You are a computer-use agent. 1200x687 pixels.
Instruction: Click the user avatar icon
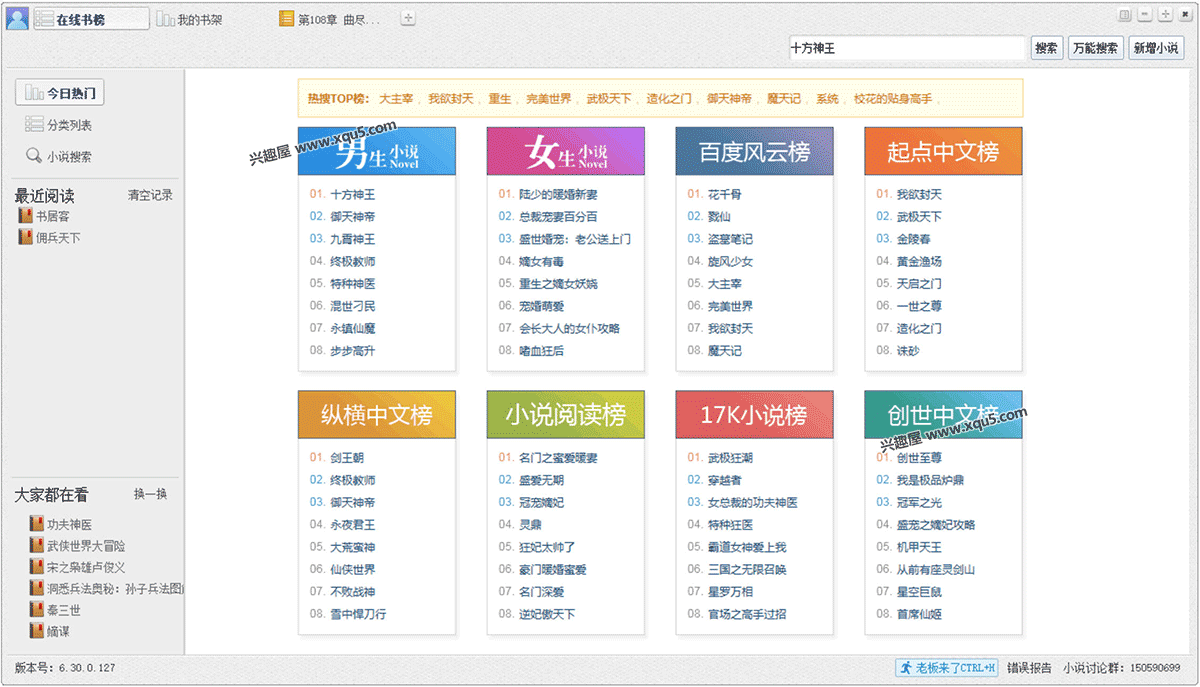pos(17,18)
